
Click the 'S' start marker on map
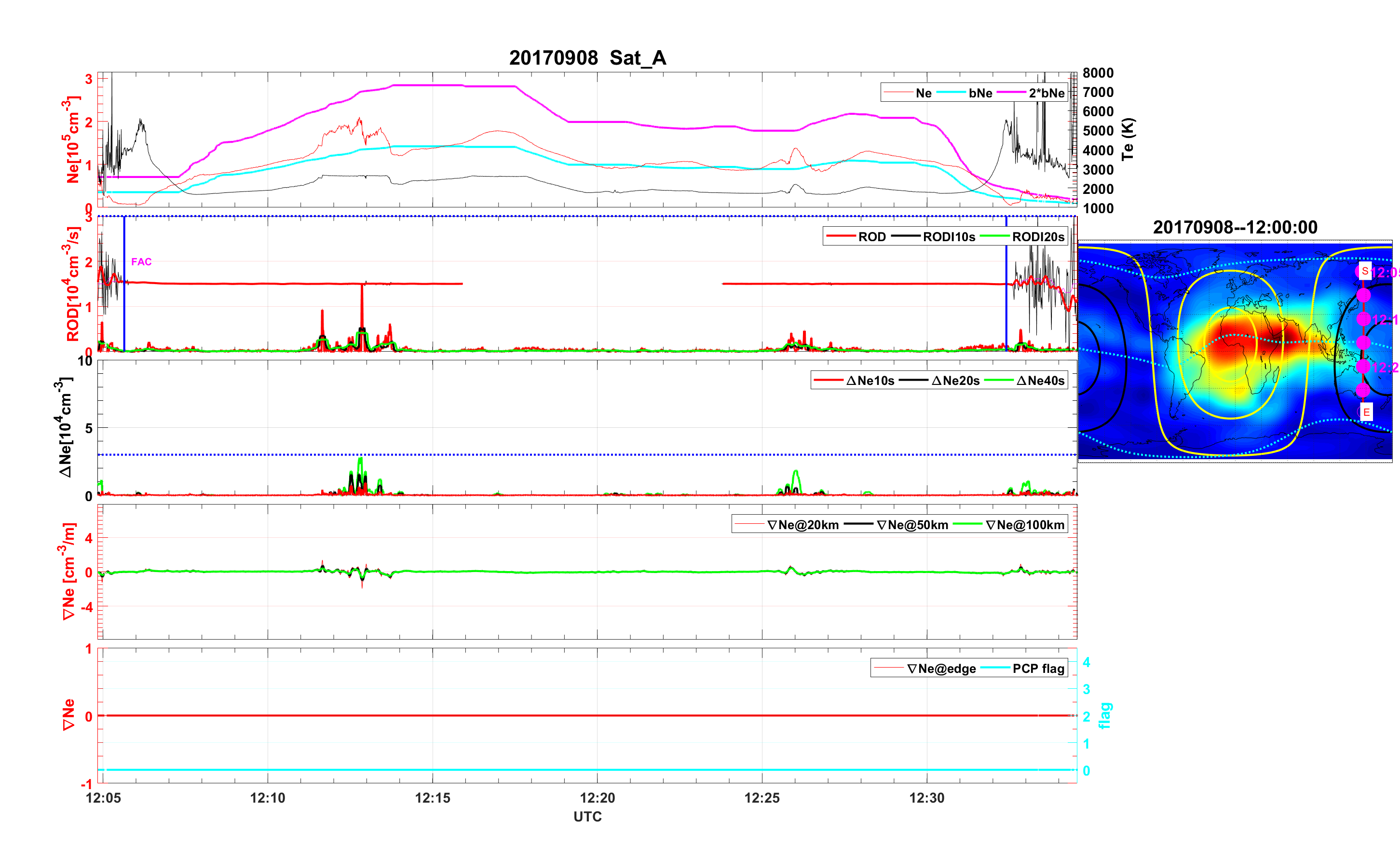(1365, 271)
